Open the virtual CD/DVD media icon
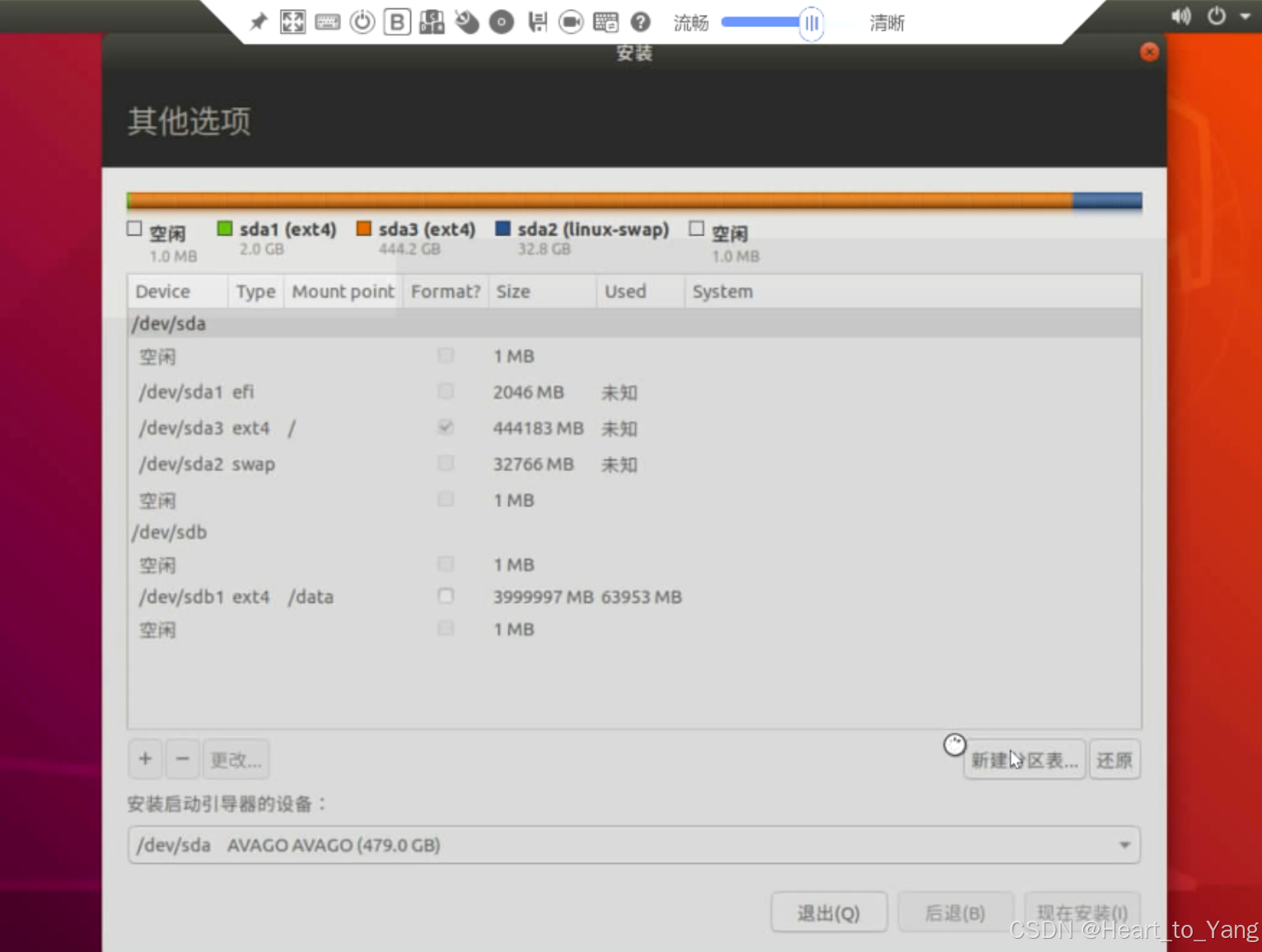This screenshot has width=1262, height=952. (501, 22)
